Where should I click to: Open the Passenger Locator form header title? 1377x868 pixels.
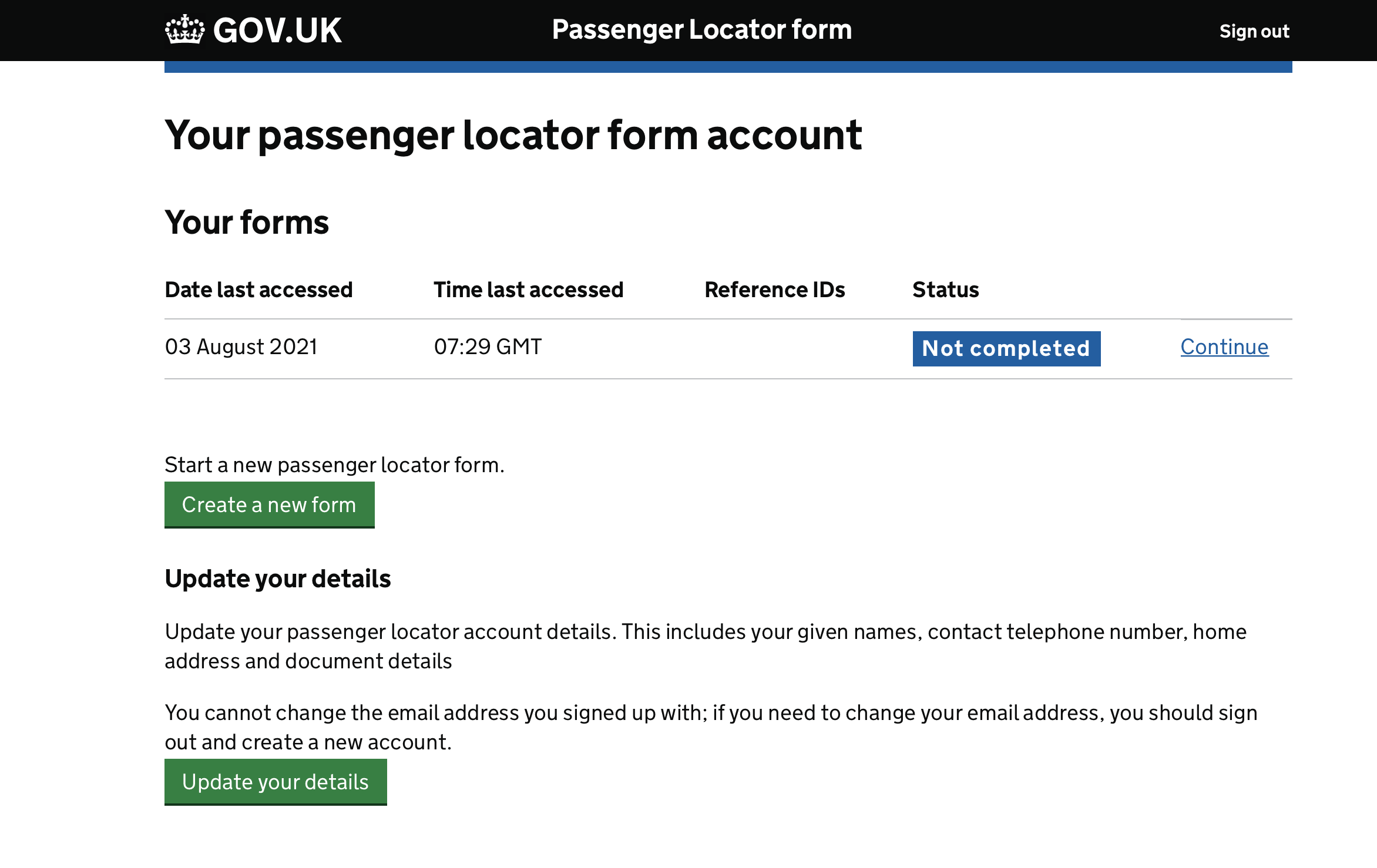pyautogui.click(x=701, y=29)
